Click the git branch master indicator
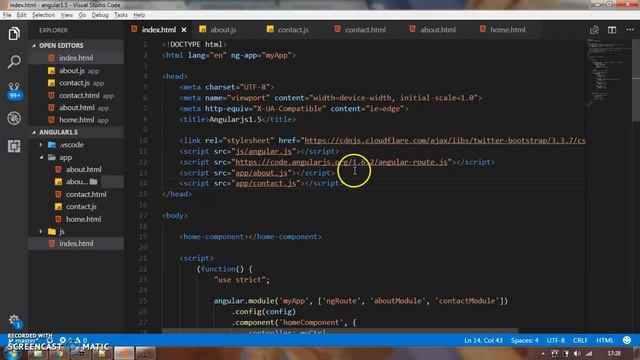Screen dimensions: 640x360 pyautogui.click(x=24, y=340)
